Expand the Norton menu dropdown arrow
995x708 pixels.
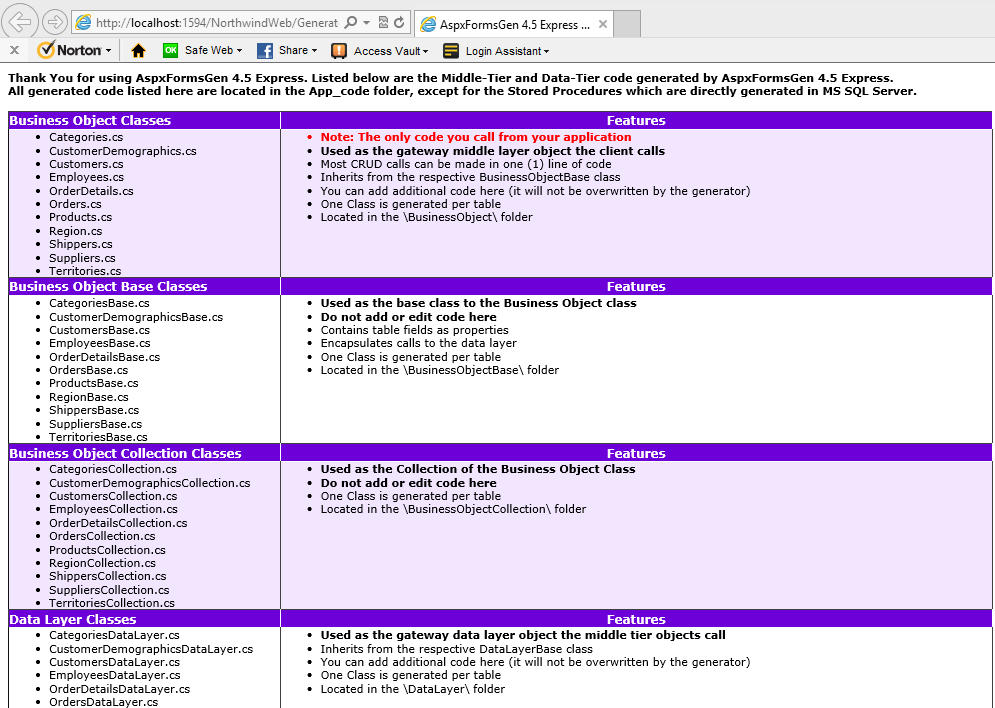109,51
